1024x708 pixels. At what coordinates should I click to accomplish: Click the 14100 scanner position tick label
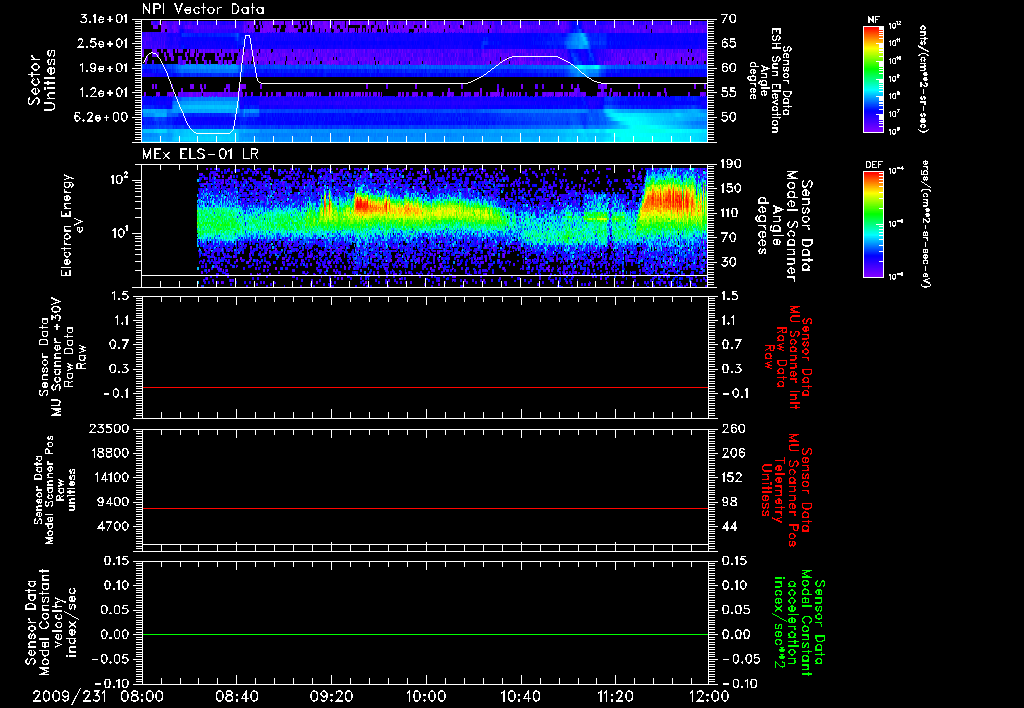point(108,477)
